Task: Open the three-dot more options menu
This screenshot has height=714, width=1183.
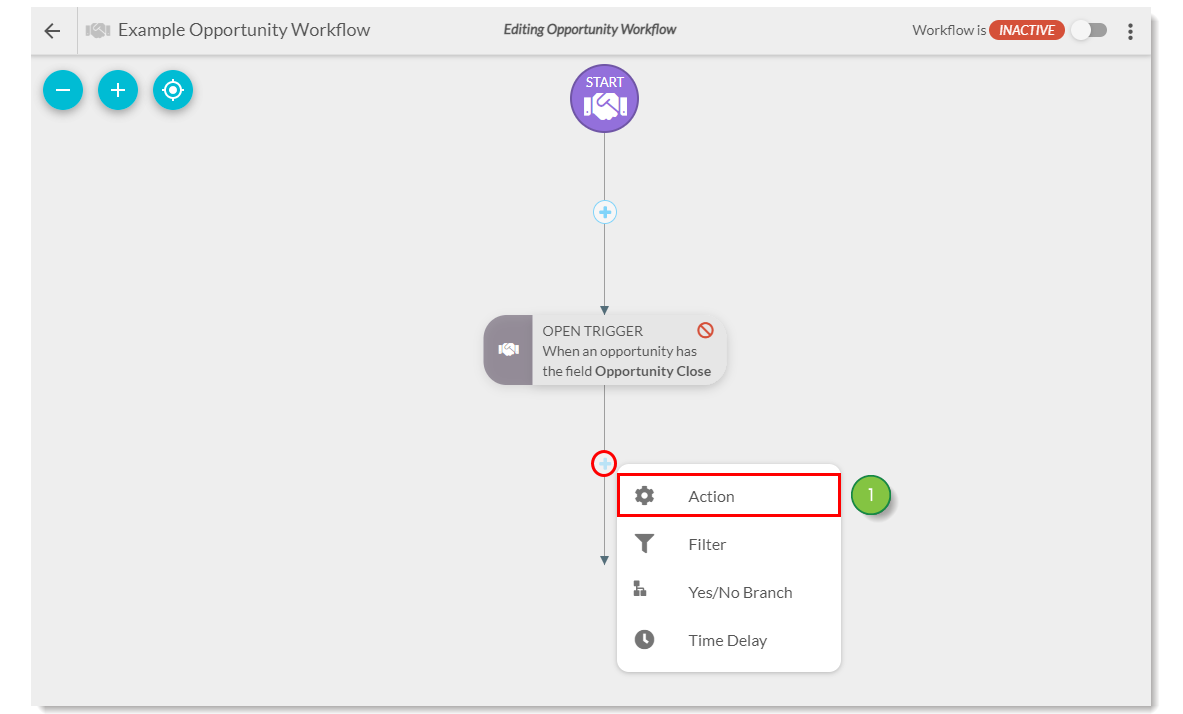Action: [x=1130, y=31]
